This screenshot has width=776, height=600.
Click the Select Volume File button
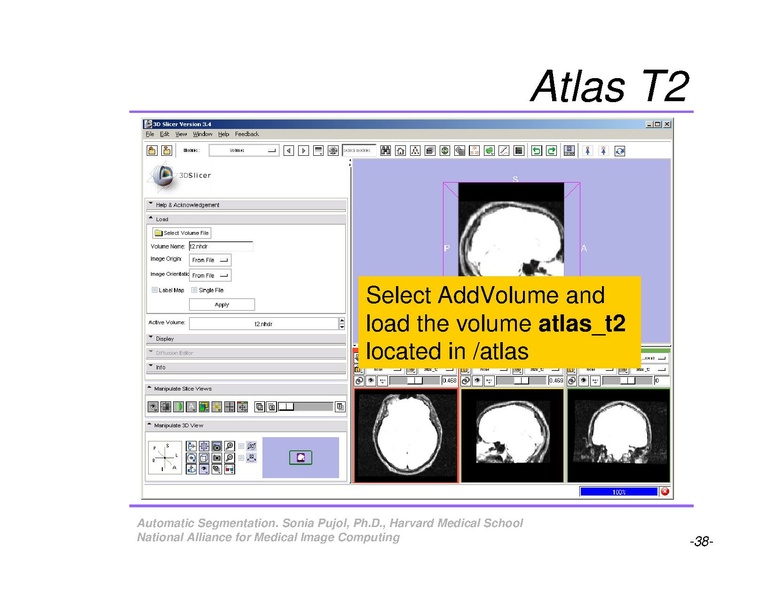click(182, 233)
